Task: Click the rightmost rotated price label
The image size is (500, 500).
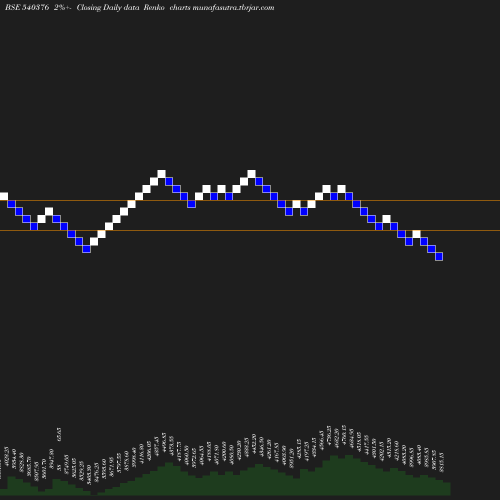Action: [x=442, y=462]
